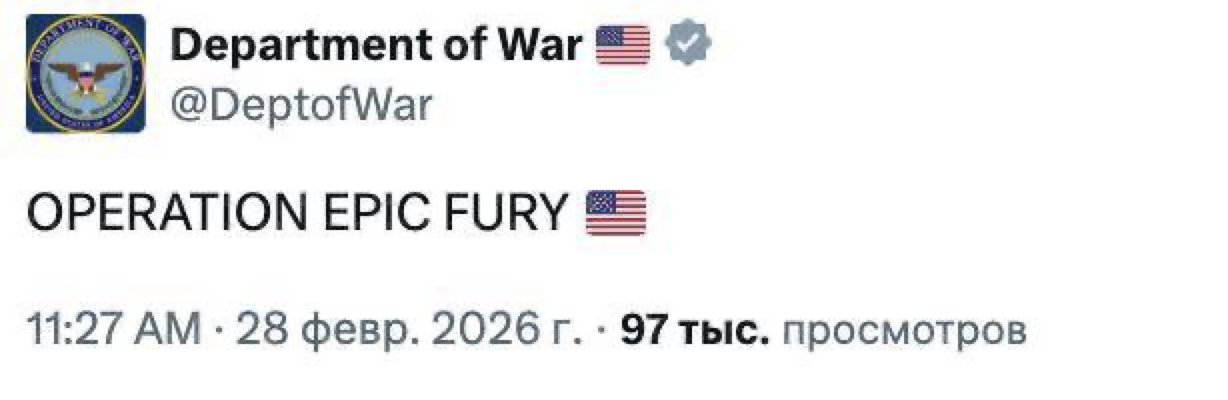Open the @DeptofWar handle link

pos(301,103)
